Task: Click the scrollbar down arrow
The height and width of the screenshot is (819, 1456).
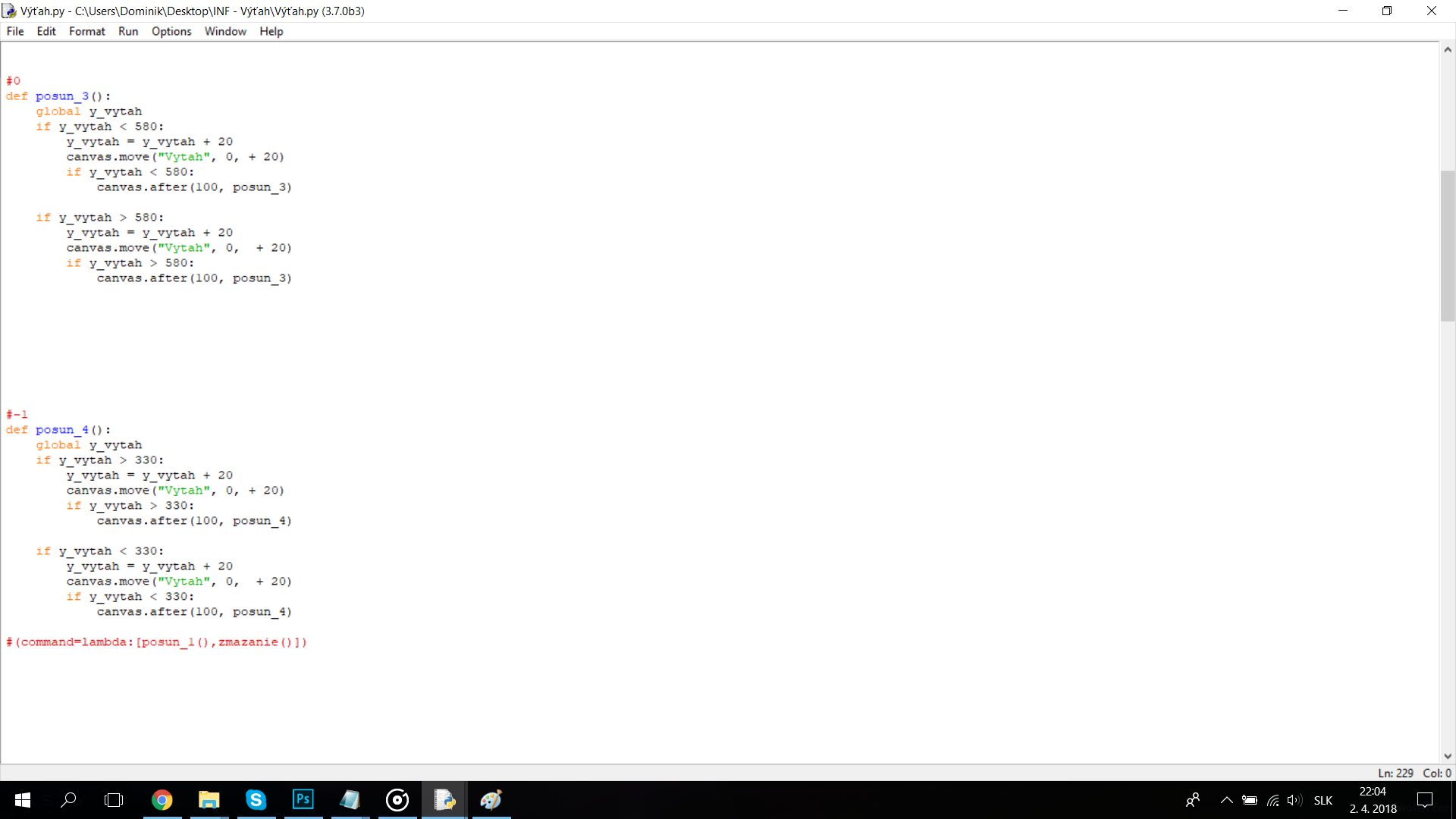Action: coord(1448,756)
